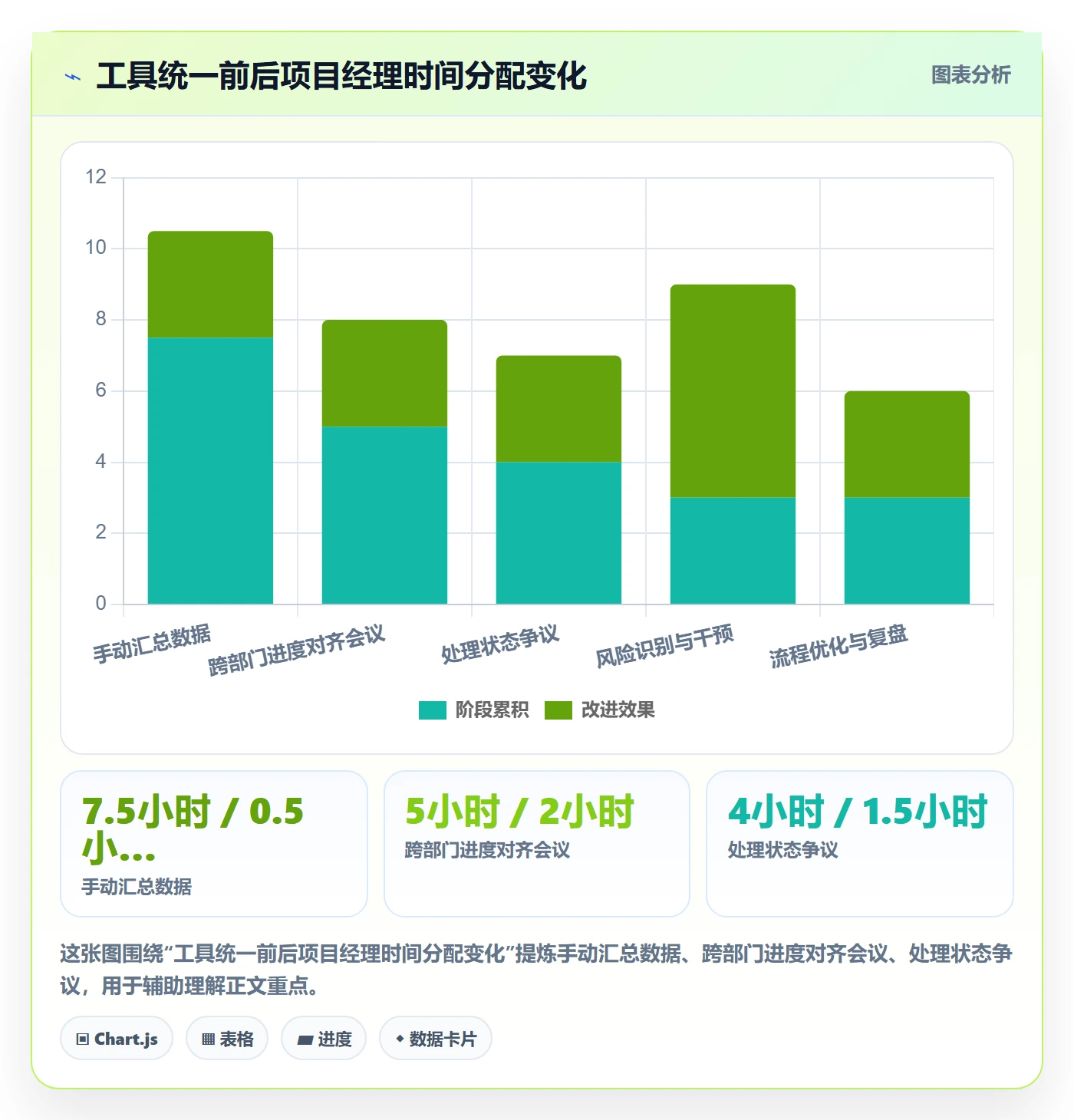This screenshot has height=1120, width=1074.
Task: Click the 跨部门进度对齐会议 axis label
Action: [x=297, y=650]
